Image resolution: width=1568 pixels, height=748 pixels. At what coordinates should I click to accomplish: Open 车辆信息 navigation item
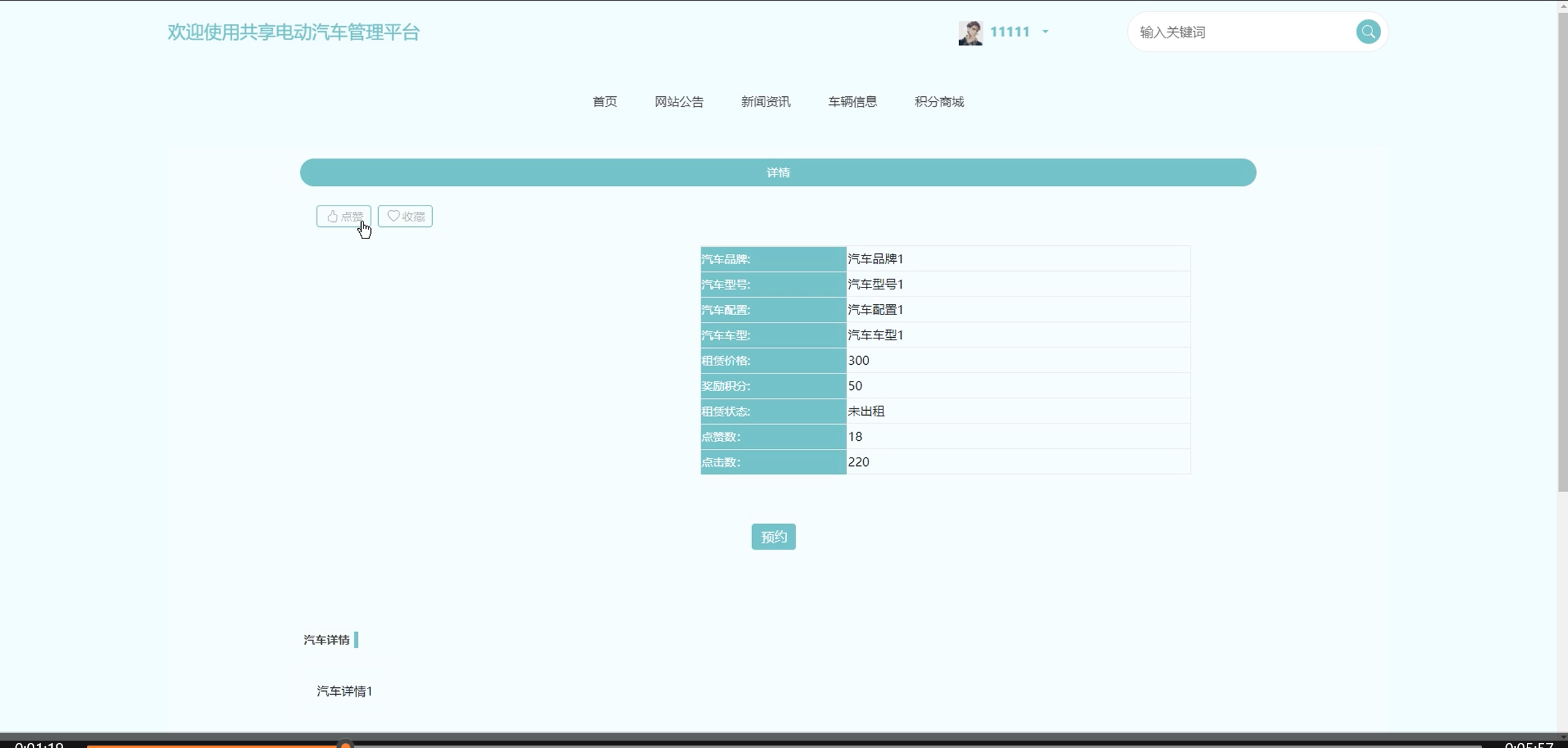pos(852,102)
